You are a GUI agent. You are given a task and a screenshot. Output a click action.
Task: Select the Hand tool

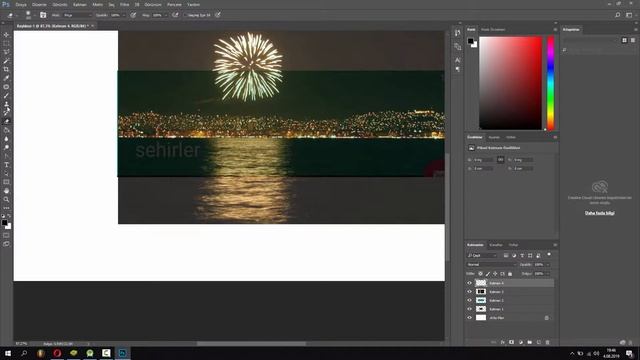[x=6, y=191]
